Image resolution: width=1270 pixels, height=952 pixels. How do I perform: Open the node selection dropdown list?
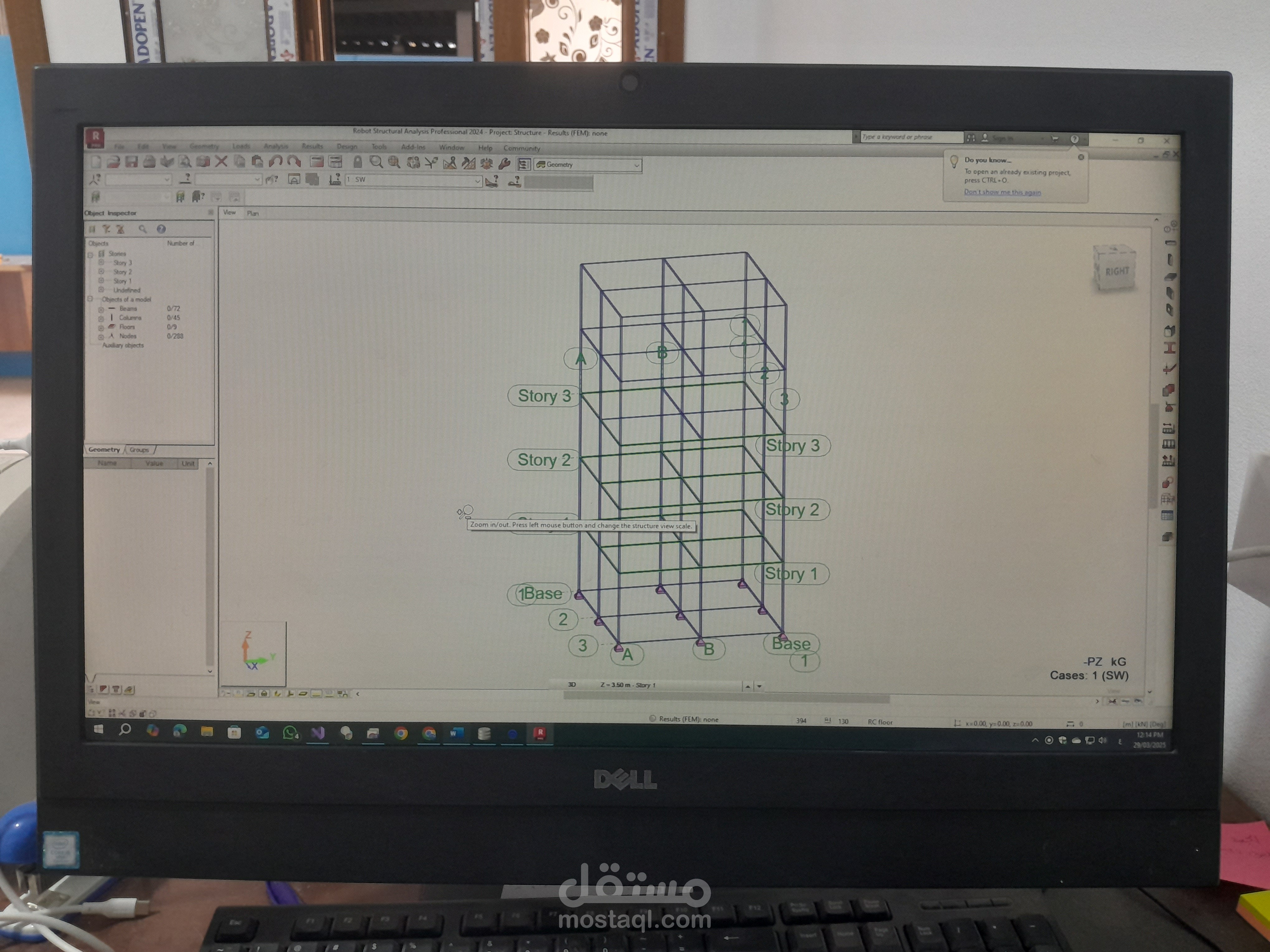[167, 180]
